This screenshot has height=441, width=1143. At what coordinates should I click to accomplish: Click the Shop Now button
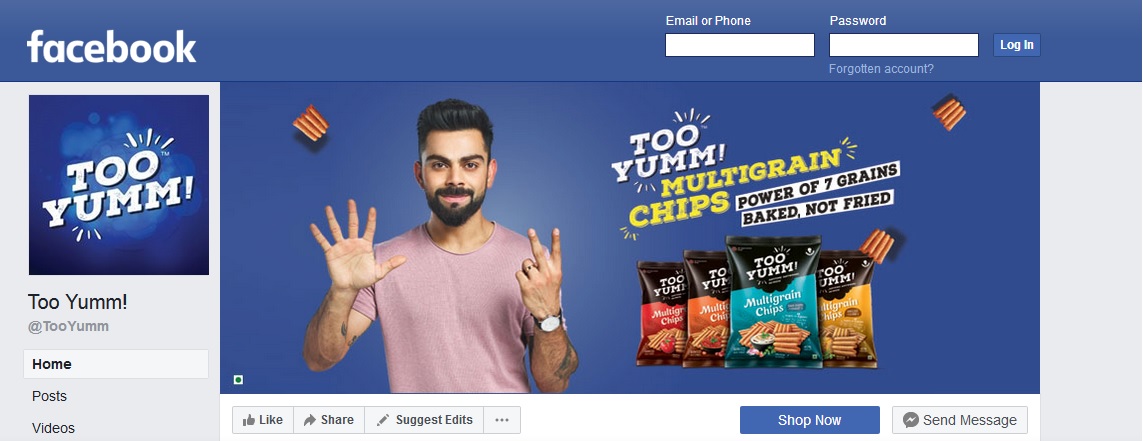click(810, 420)
